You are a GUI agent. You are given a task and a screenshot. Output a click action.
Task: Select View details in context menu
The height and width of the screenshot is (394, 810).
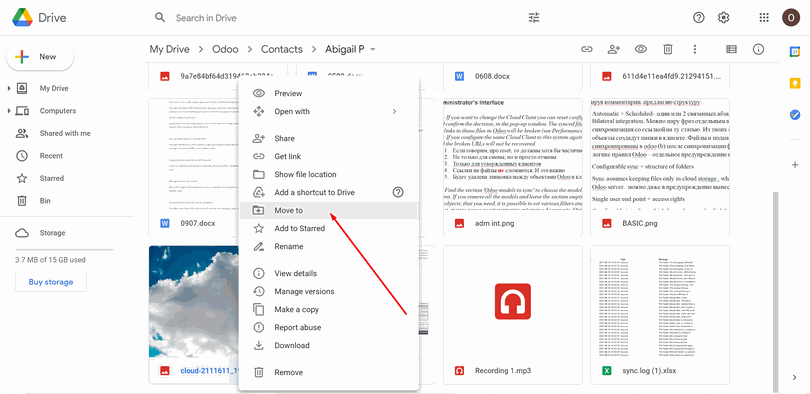click(x=329, y=273)
